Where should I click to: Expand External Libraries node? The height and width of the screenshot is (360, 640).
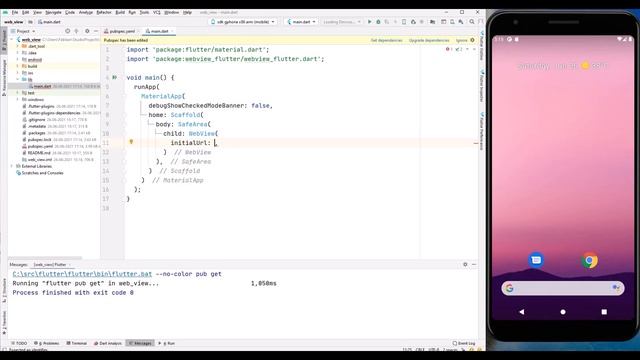[x=12, y=166]
